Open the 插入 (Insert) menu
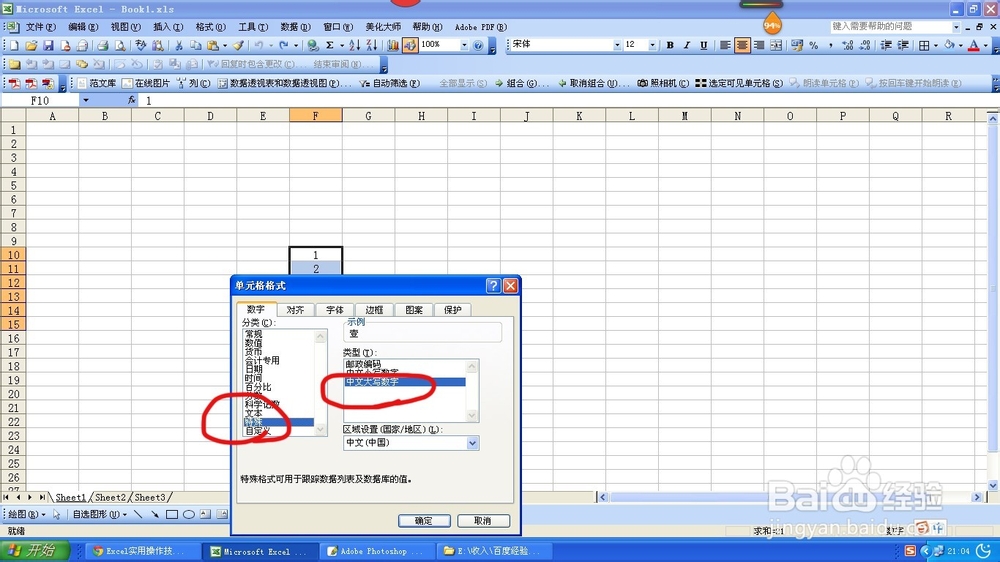The image size is (1000, 562). 168,27
